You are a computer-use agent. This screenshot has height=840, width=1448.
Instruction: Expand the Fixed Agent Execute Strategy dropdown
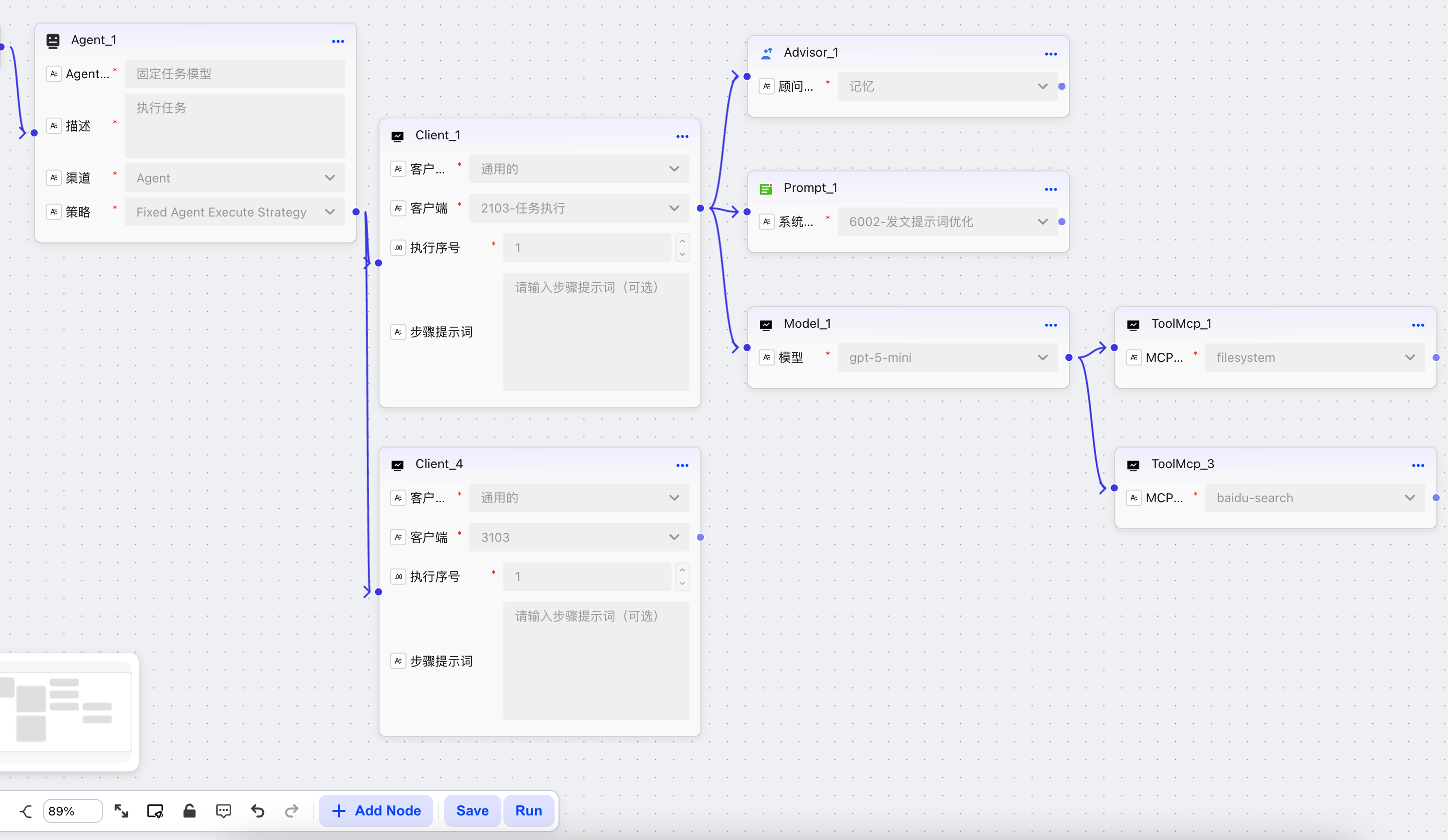(330, 212)
